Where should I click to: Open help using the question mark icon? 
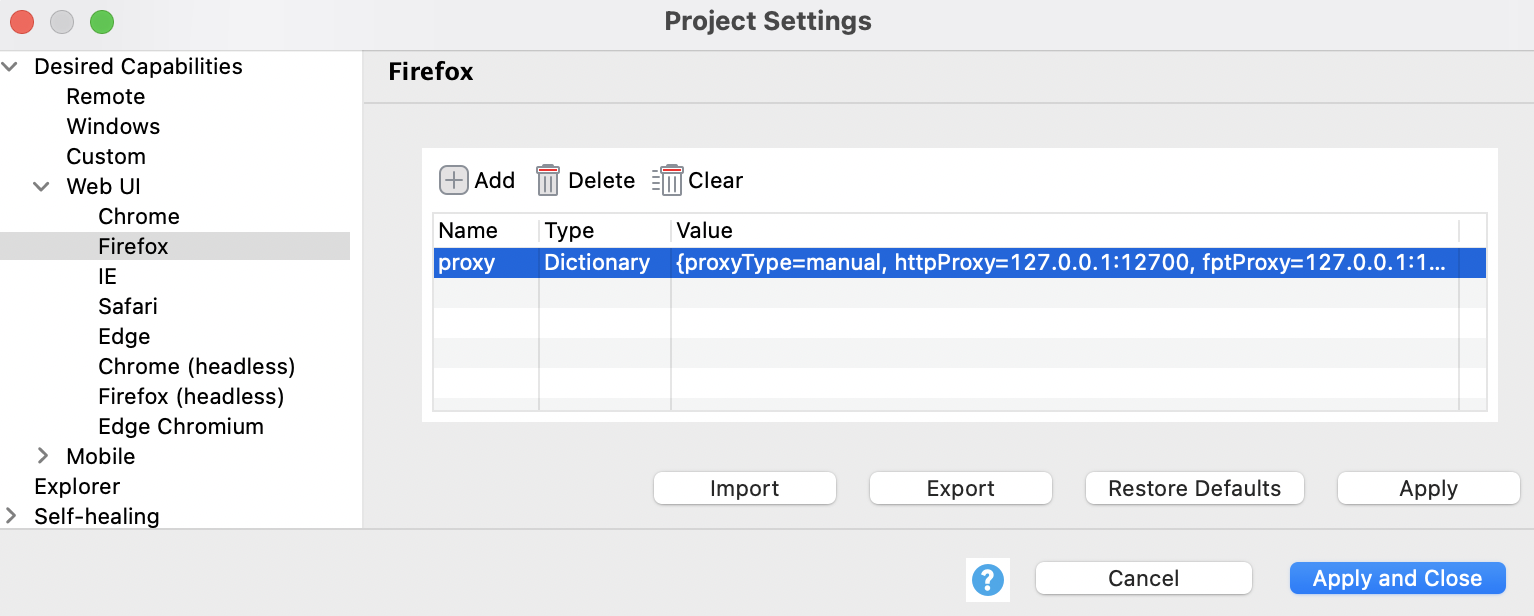pyautogui.click(x=987, y=578)
